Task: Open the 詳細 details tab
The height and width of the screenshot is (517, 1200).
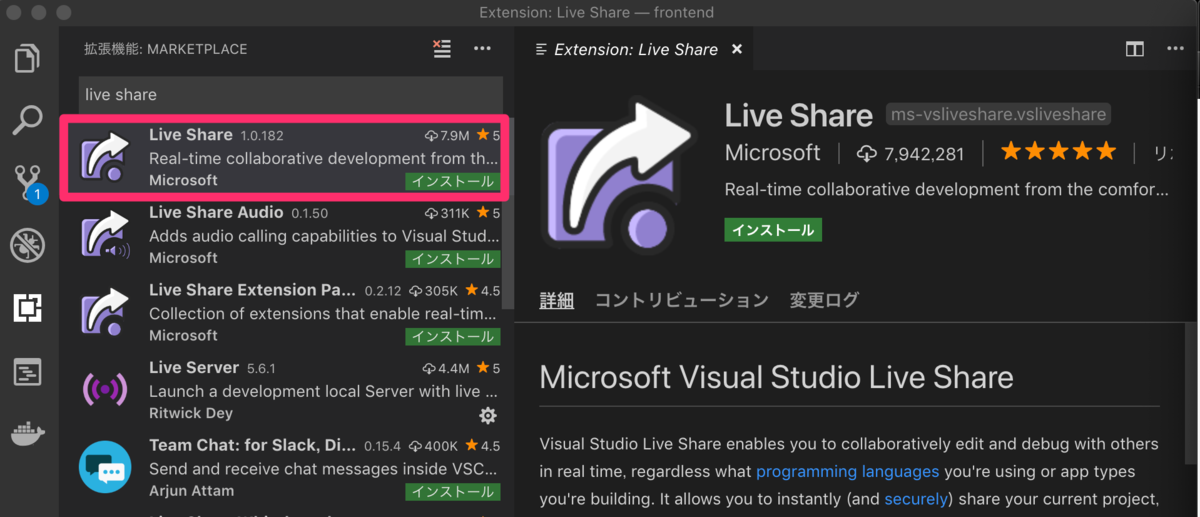Action: coord(557,300)
